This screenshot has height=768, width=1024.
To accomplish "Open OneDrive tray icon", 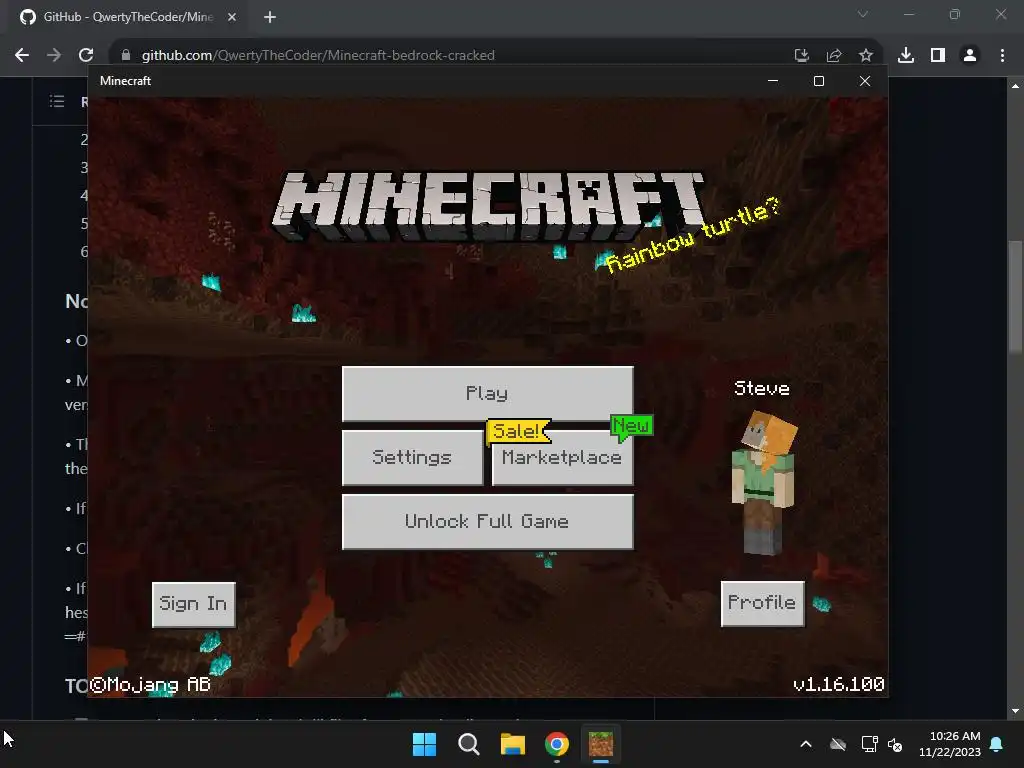I will click(x=838, y=744).
